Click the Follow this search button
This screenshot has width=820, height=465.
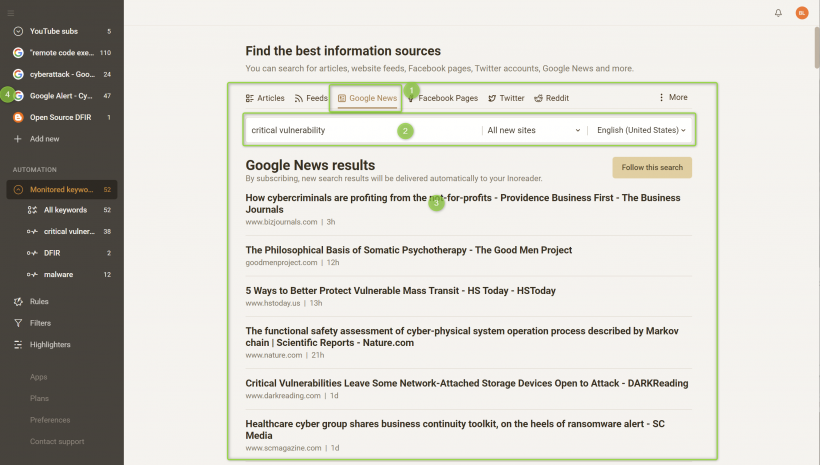[652, 167]
